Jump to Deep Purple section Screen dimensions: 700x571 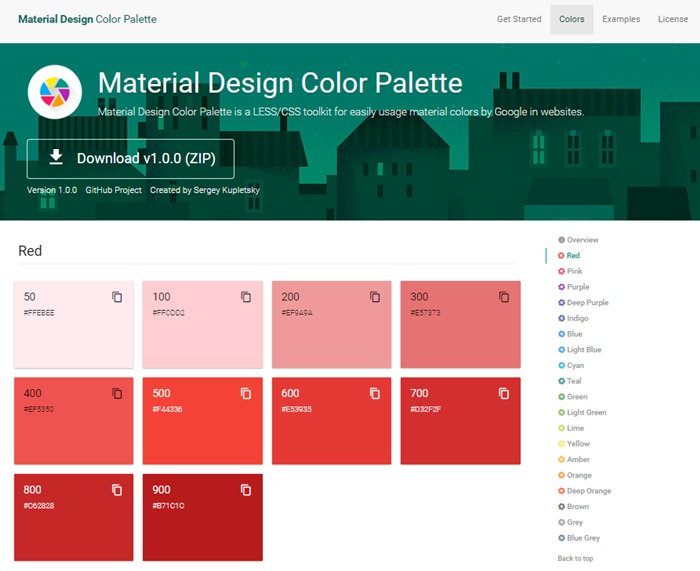pos(588,302)
